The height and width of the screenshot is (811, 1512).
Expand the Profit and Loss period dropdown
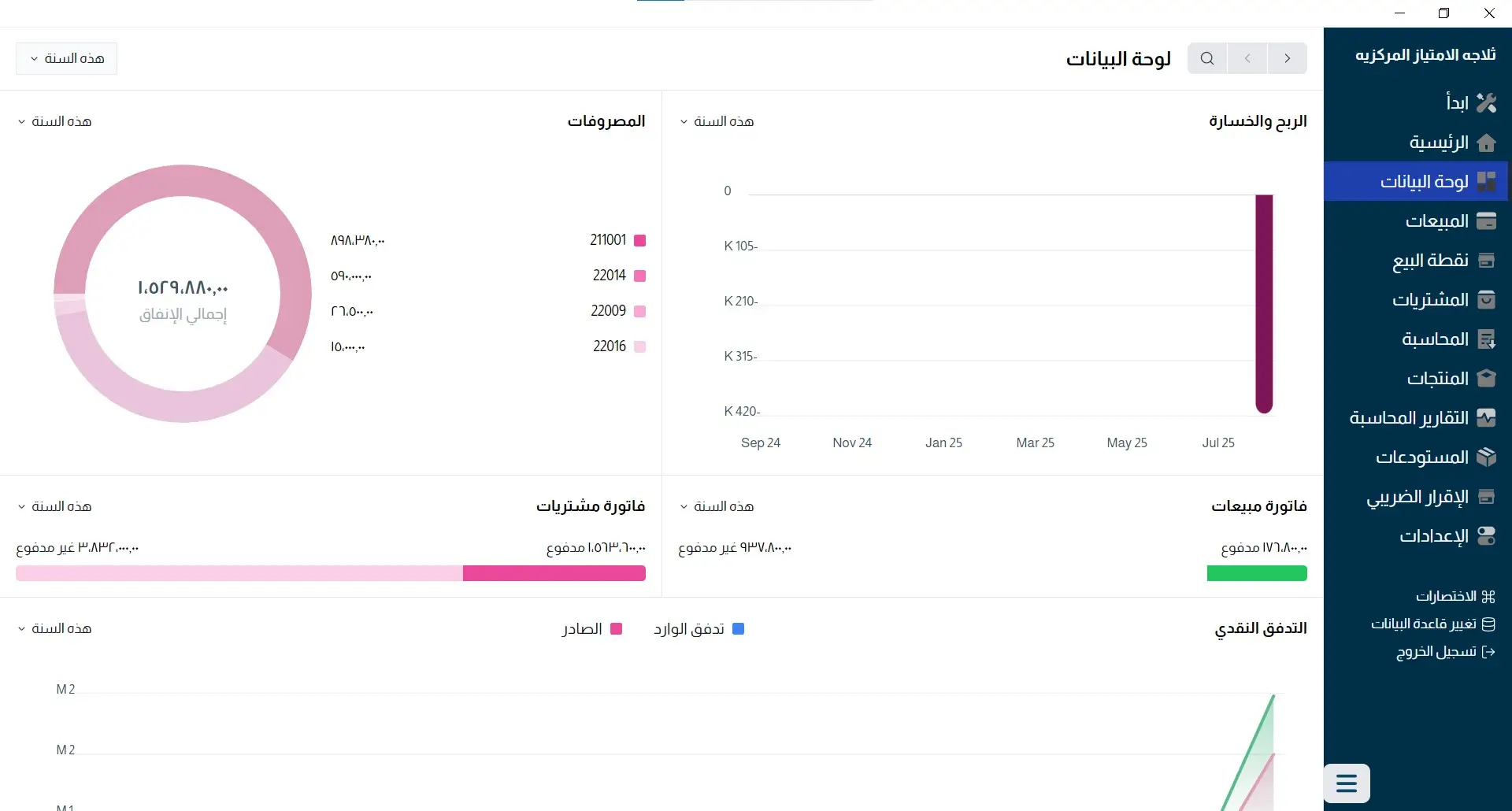coord(717,121)
